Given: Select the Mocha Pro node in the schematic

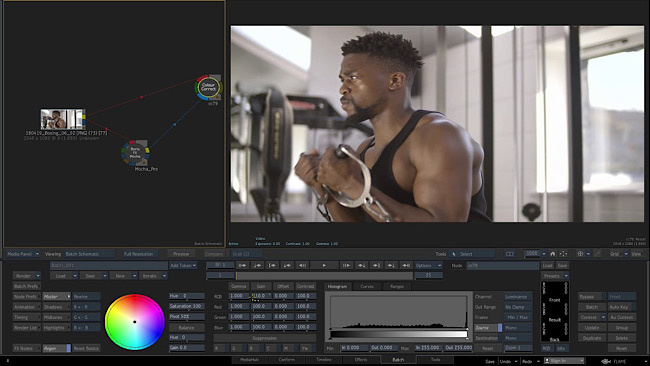Looking at the screenshot, I should coord(135,153).
